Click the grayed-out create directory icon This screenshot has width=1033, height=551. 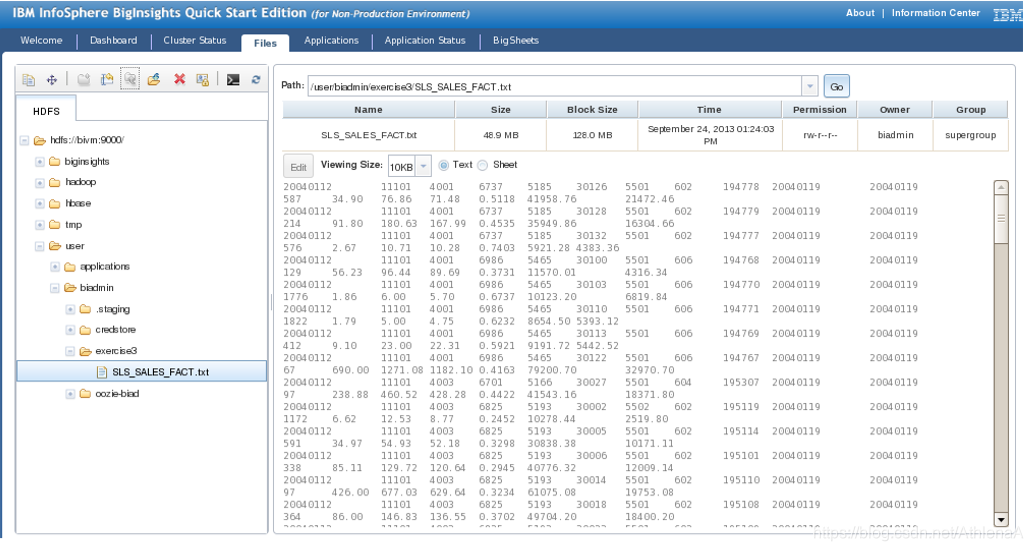[x=83, y=80]
